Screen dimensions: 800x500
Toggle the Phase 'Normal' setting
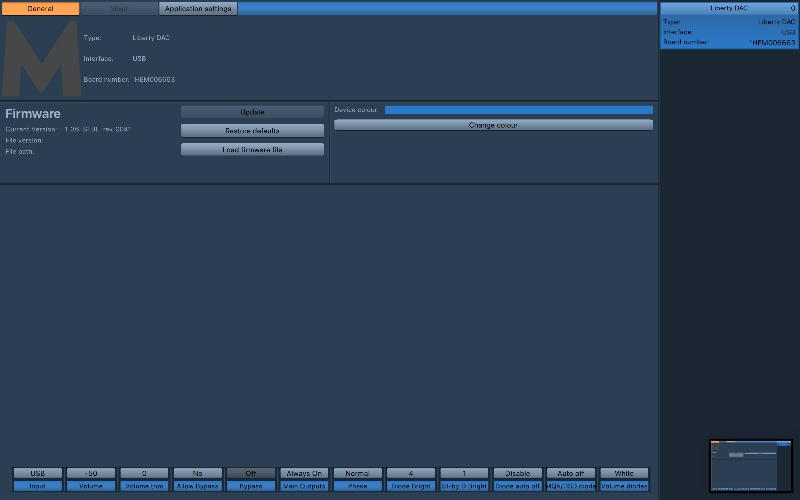click(358, 473)
